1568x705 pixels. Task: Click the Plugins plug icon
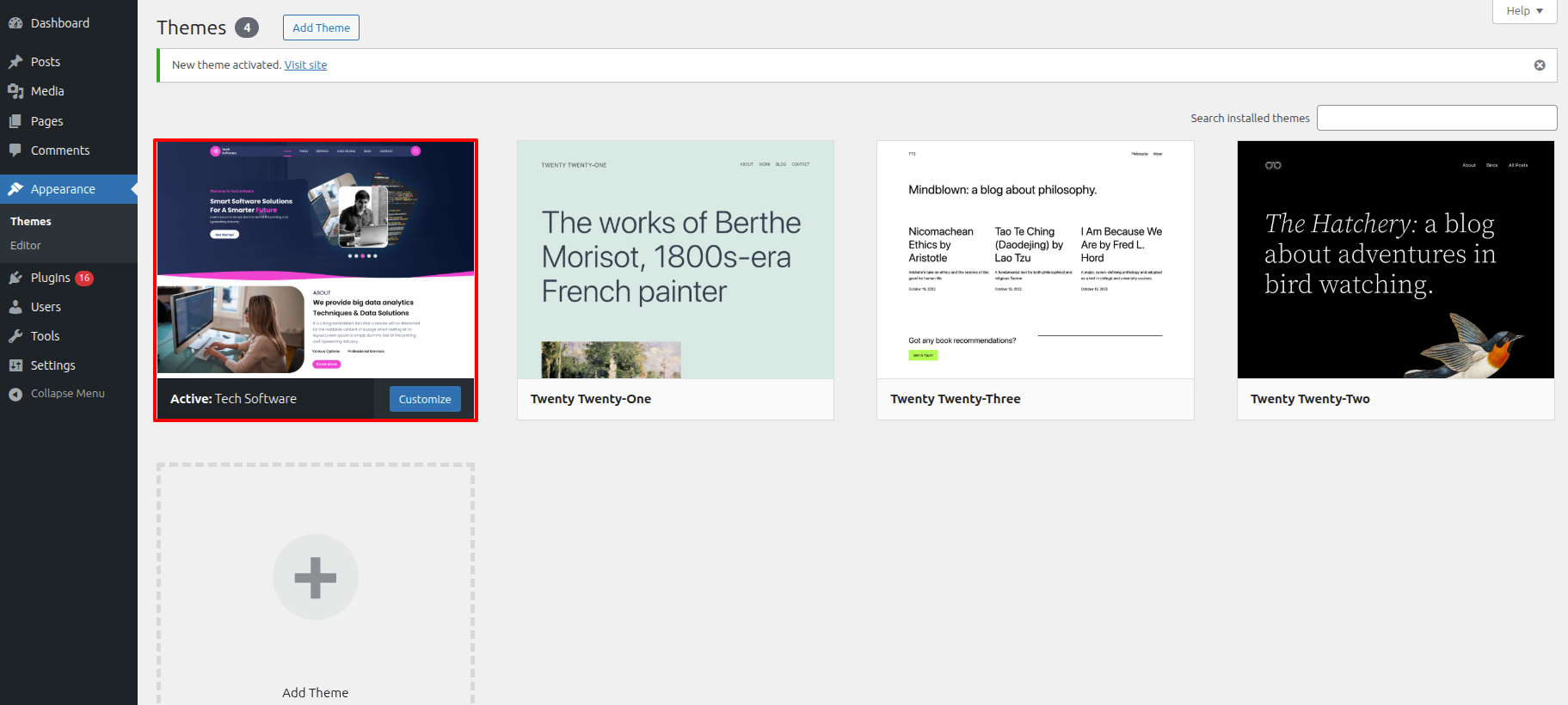click(15, 278)
